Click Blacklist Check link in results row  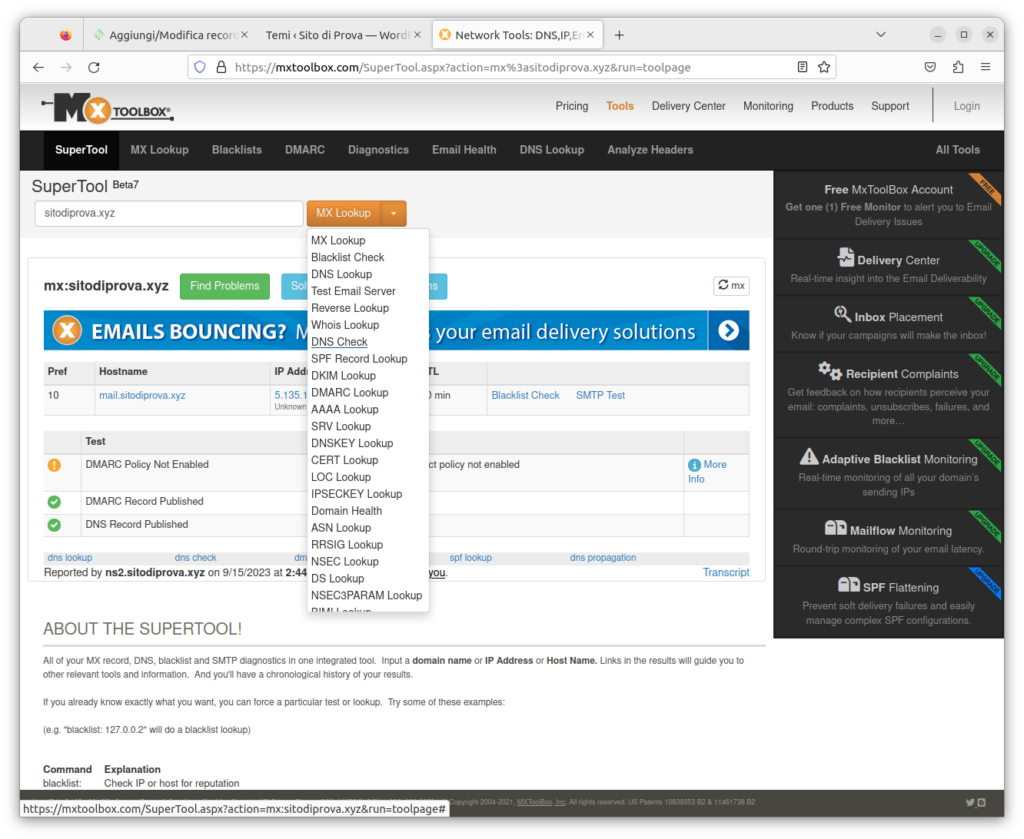[x=525, y=396]
